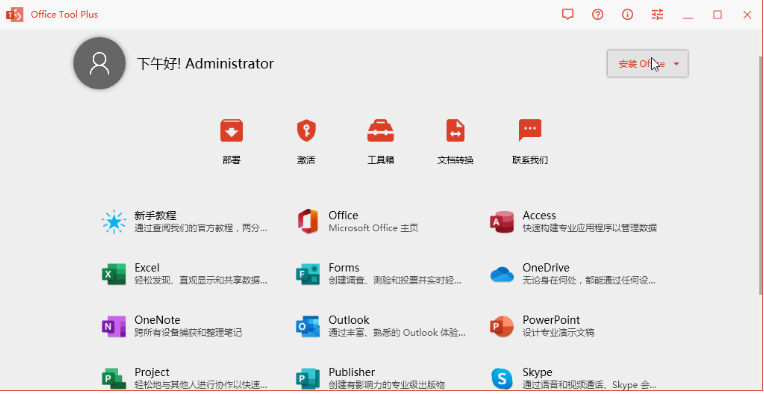764x394 pixels.
Task: Close the Office Tool Plus window
Action: [747, 15]
